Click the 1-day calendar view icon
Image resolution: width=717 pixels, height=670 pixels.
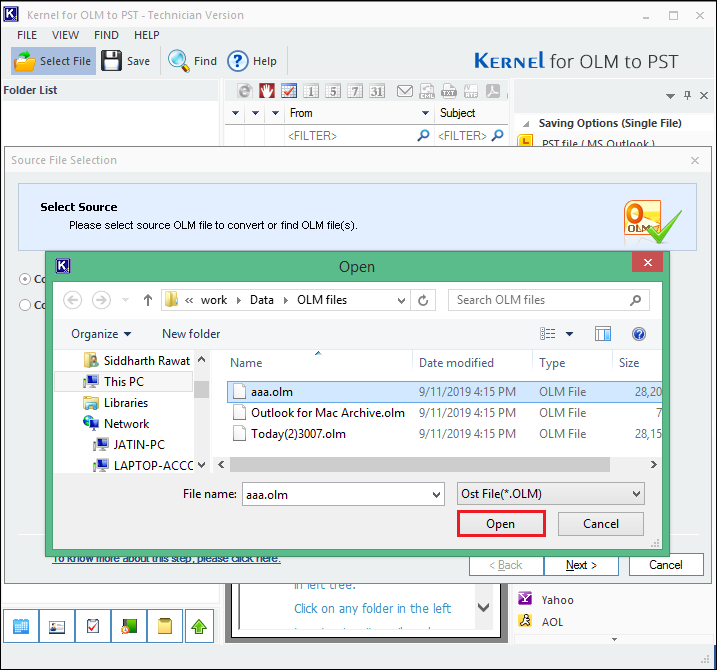[x=311, y=91]
